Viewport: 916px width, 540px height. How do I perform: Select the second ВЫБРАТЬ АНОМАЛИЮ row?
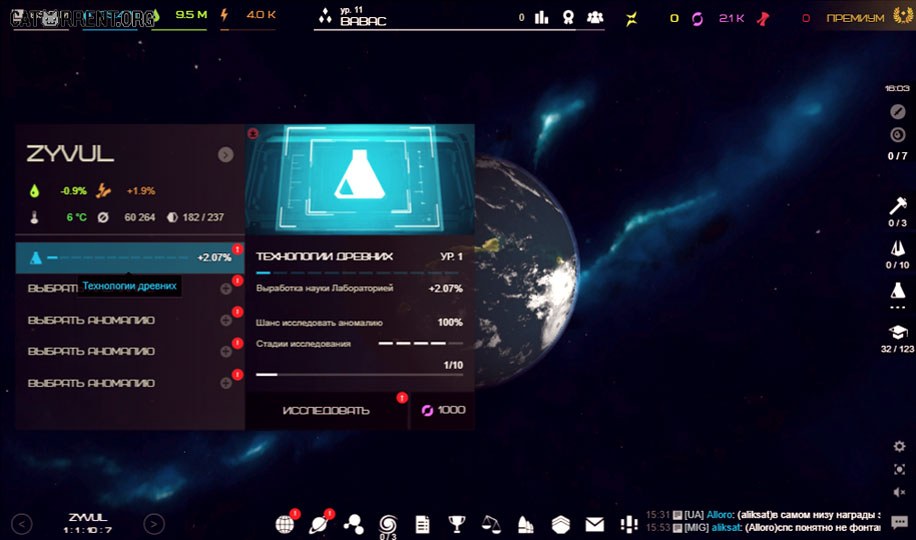coord(130,320)
